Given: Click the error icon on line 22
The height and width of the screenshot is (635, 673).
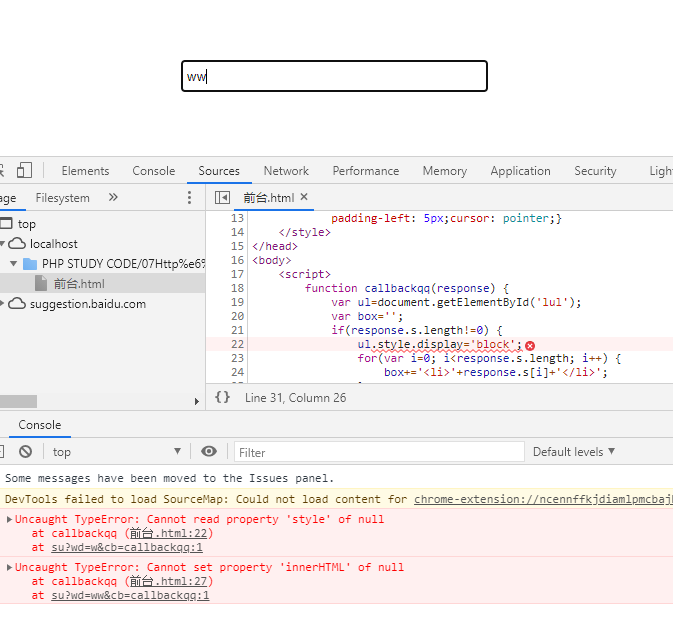Looking at the screenshot, I should click(x=530, y=346).
